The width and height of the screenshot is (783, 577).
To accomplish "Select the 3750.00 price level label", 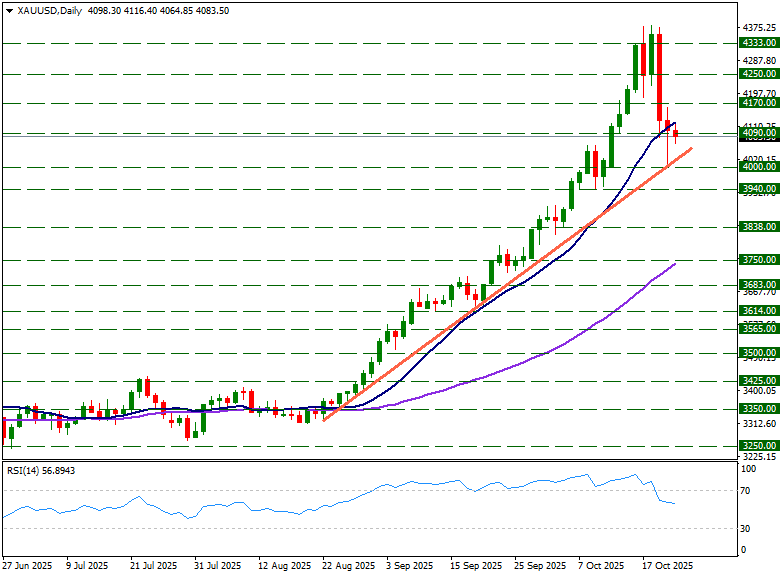I will pos(759,260).
